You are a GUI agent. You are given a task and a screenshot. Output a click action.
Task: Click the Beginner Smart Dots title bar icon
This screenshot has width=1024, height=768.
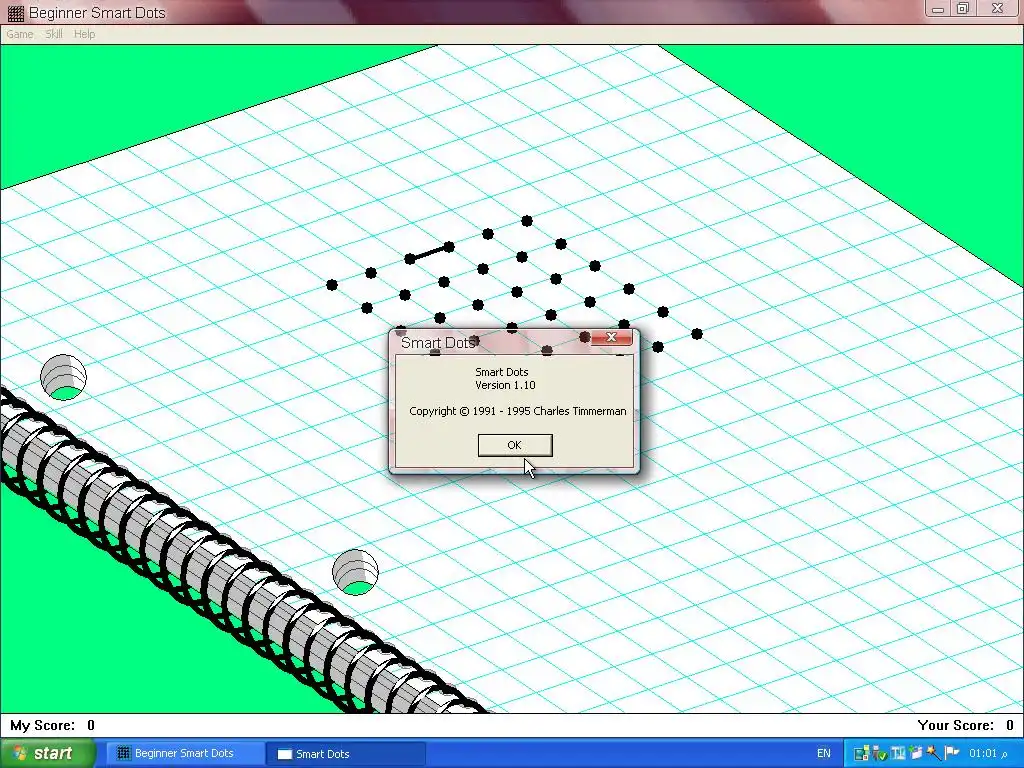coord(16,12)
